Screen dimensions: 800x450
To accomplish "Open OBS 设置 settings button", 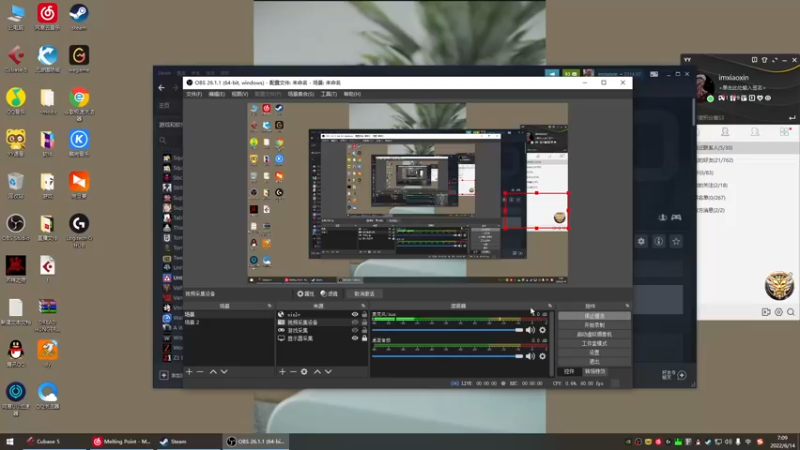I will (594, 353).
